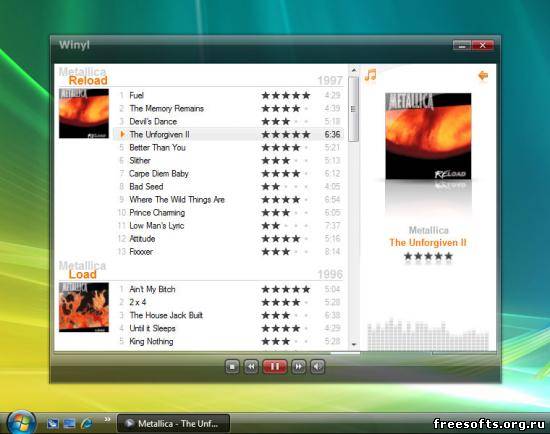This screenshot has height=434, width=550.
Task: Open Internet Explorer from the taskbar
Action: click(x=87, y=423)
